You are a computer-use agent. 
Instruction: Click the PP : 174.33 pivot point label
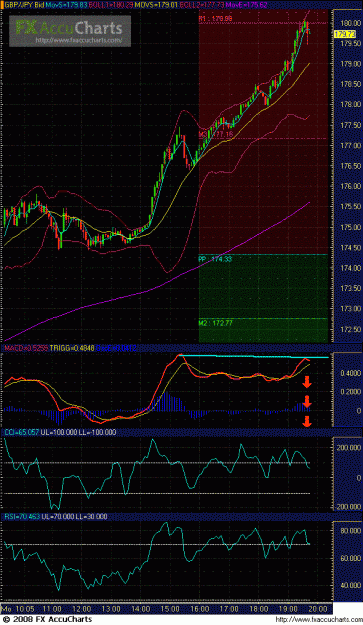[x=216, y=259]
